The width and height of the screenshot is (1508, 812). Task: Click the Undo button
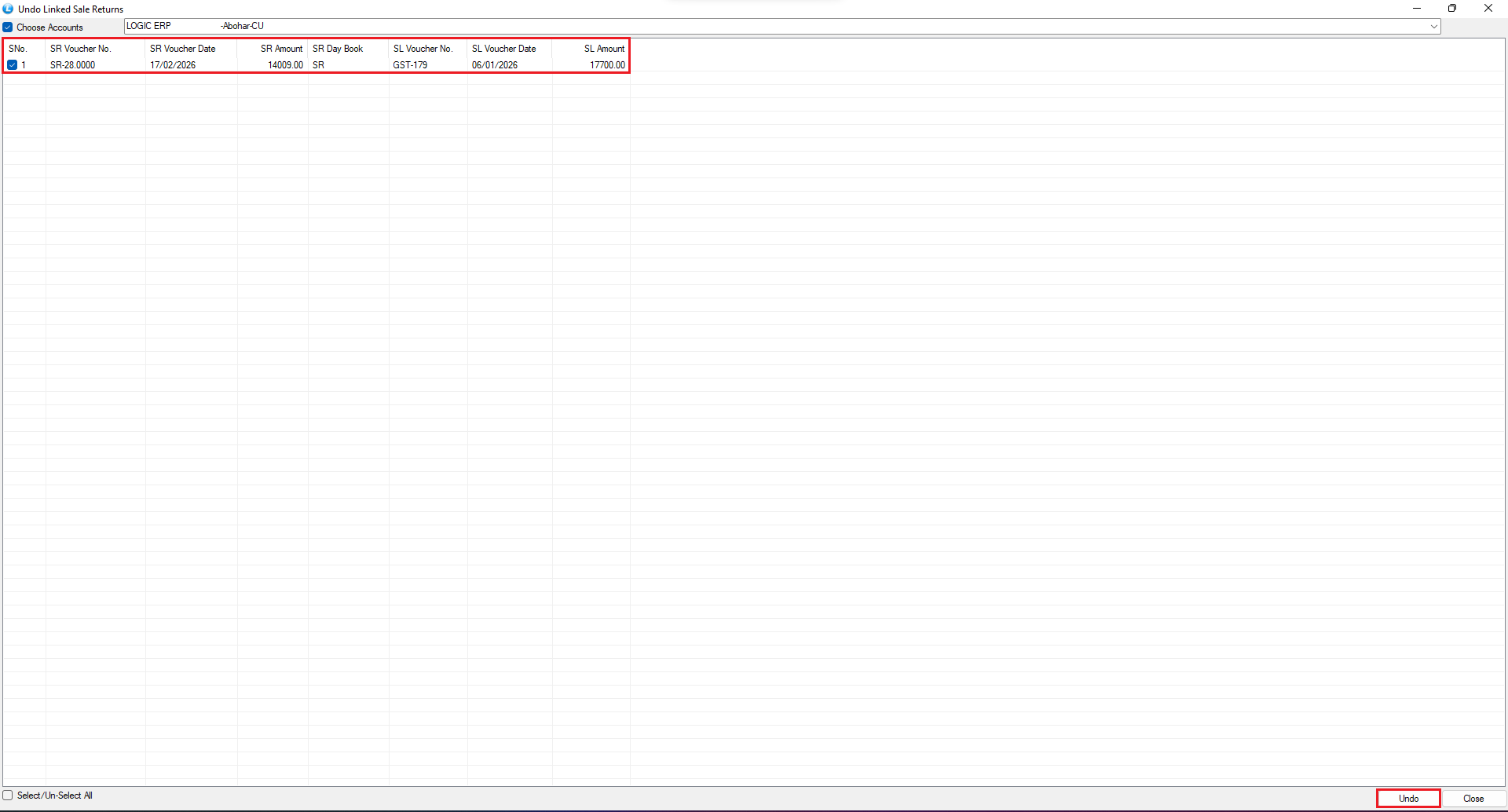pyautogui.click(x=1407, y=798)
